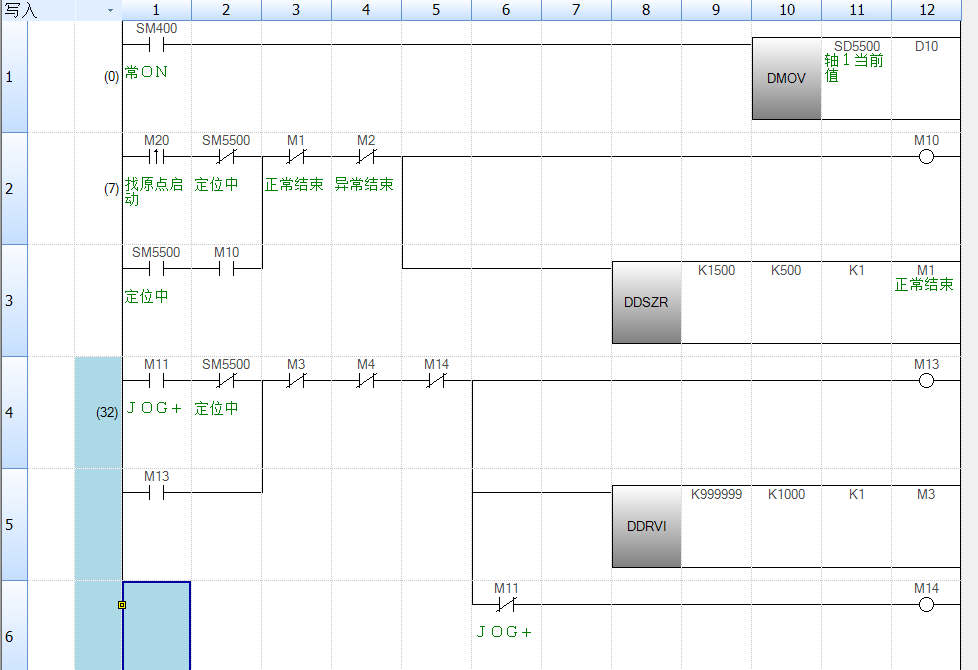Select the D10 destination operand
The width and height of the screenshot is (978, 670).
[926, 47]
